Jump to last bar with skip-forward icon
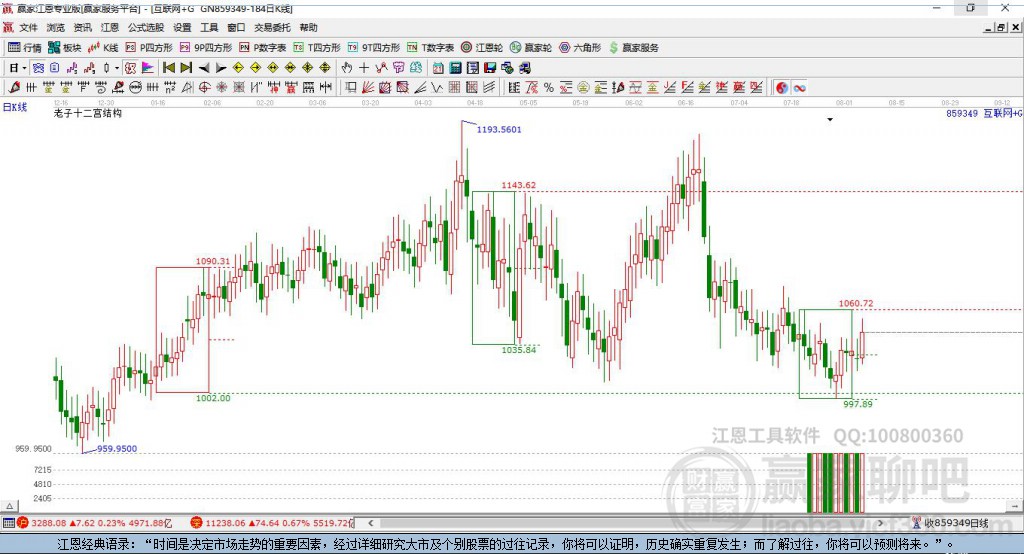1024x554 pixels. tap(186, 68)
